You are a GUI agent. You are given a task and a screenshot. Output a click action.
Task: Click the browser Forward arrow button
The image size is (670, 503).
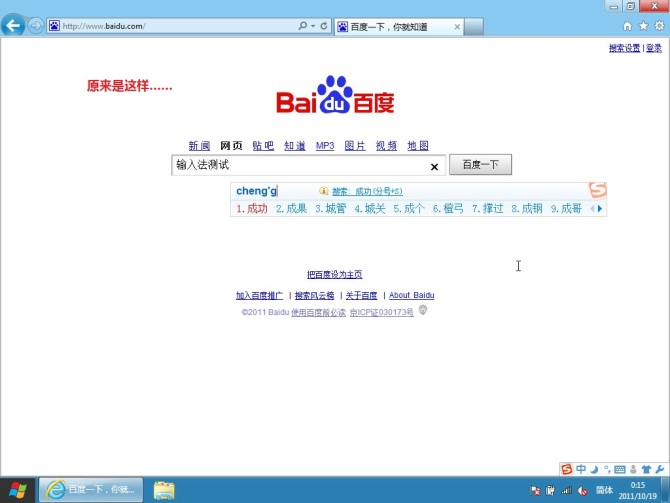(x=36, y=26)
